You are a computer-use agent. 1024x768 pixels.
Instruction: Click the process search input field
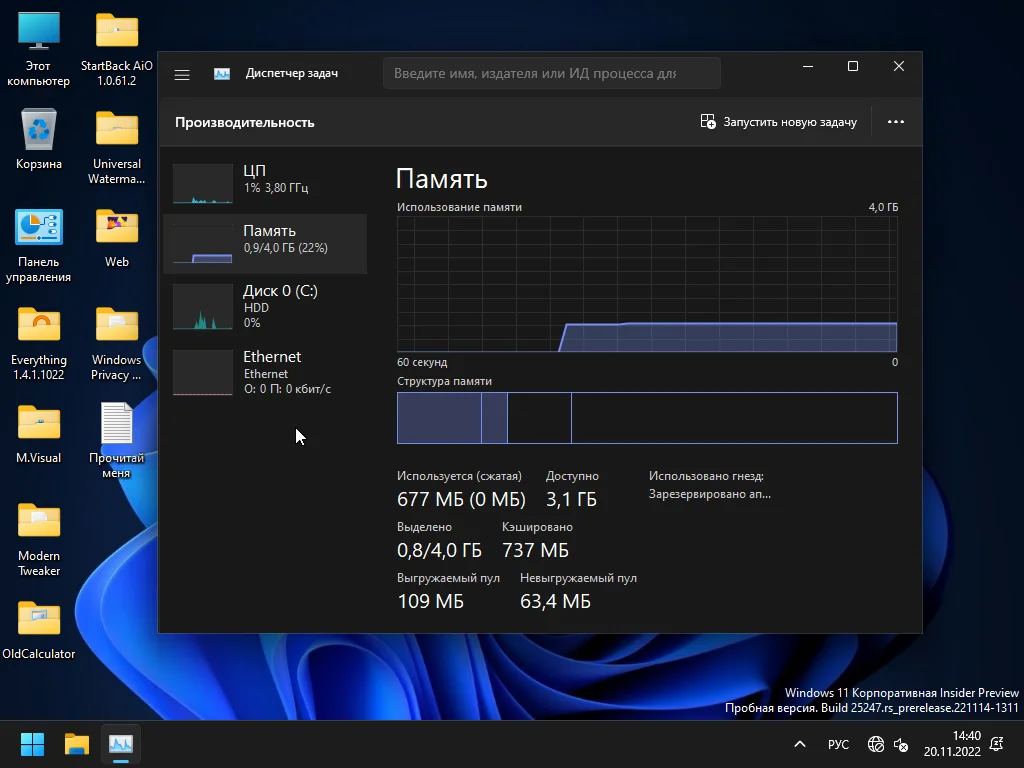pos(551,73)
